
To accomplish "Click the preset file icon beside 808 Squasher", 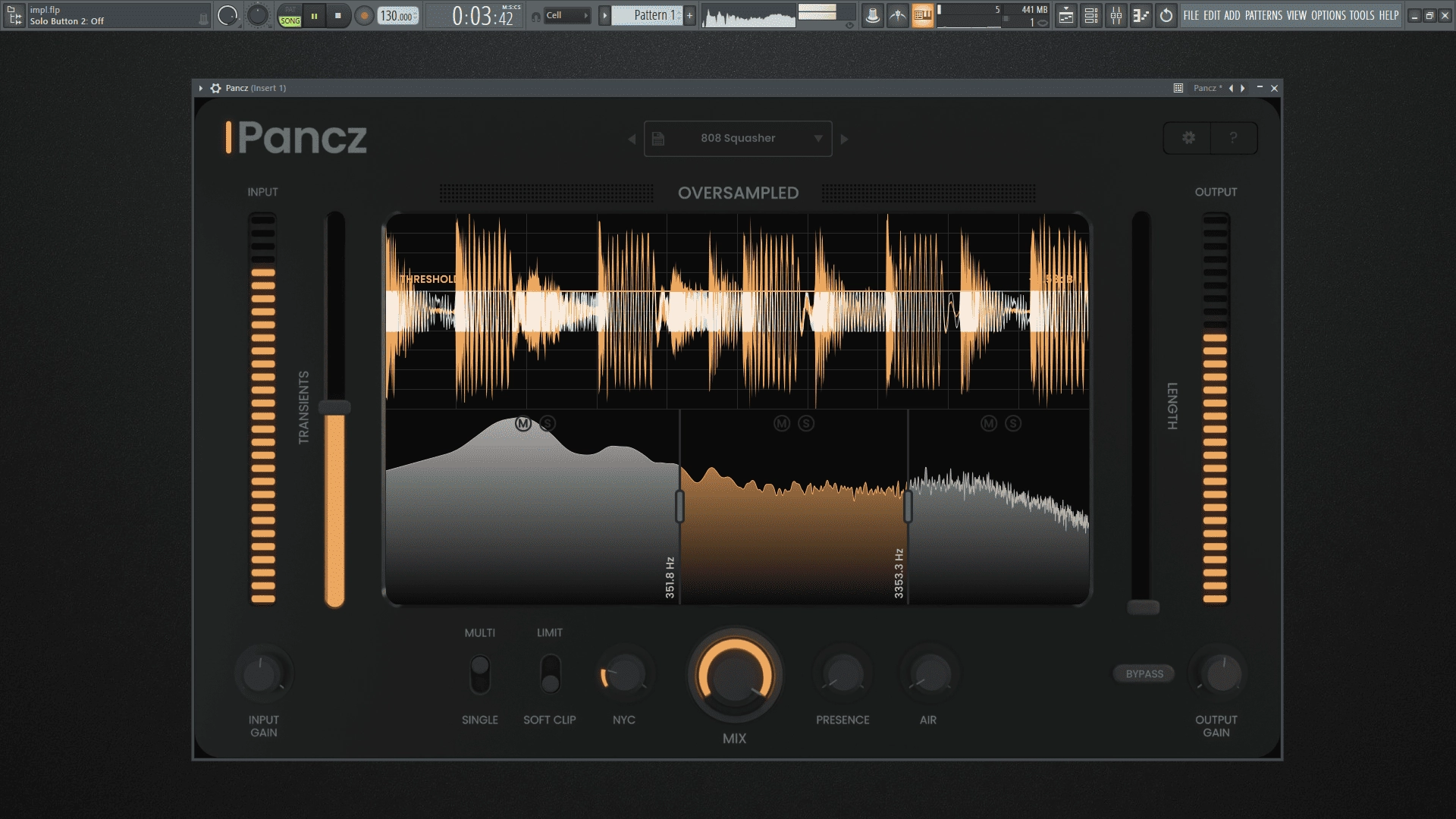I will click(658, 139).
